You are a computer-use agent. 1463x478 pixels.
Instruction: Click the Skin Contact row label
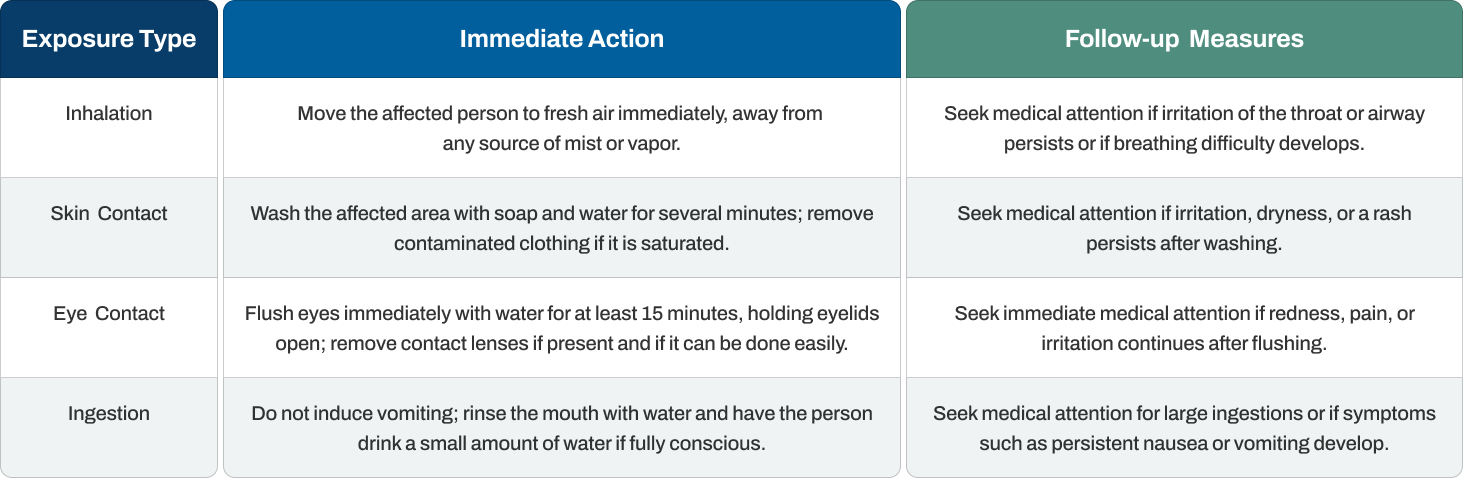tap(109, 213)
